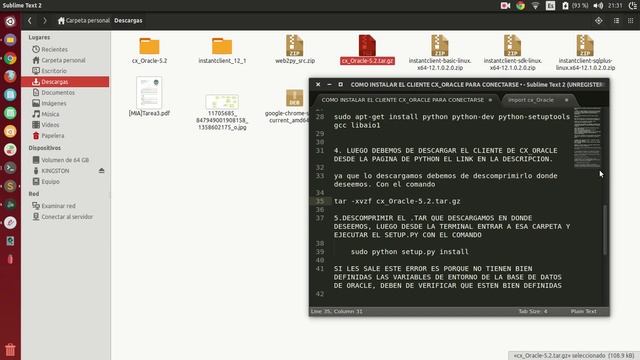640x360 pixels.
Task: Open the Wi-Fi network indicator
Action: (x=536, y=5)
